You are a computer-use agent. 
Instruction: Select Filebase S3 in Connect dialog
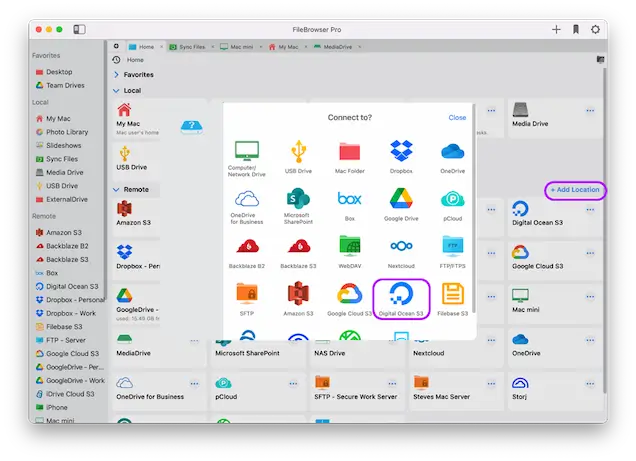point(453,299)
